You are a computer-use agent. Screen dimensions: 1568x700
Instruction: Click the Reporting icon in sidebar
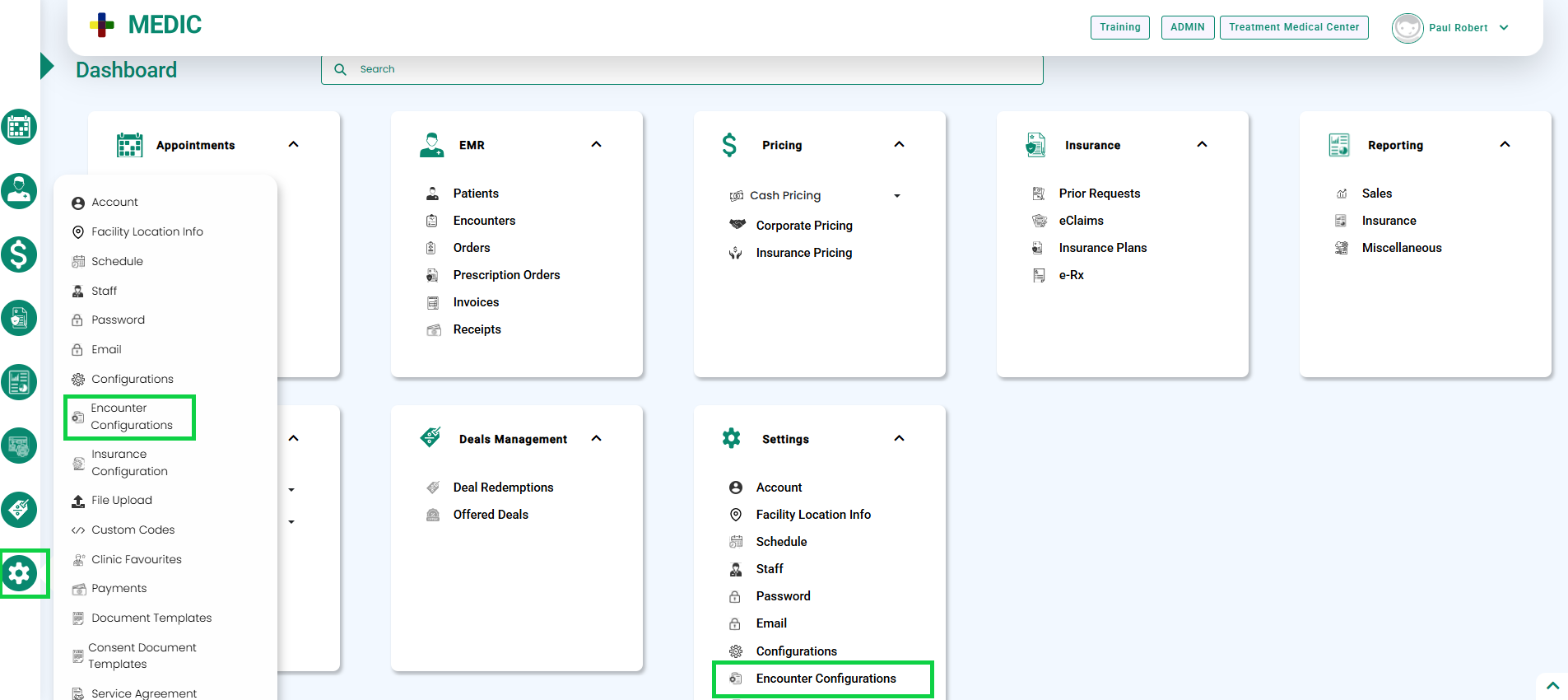(x=19, y=382)
